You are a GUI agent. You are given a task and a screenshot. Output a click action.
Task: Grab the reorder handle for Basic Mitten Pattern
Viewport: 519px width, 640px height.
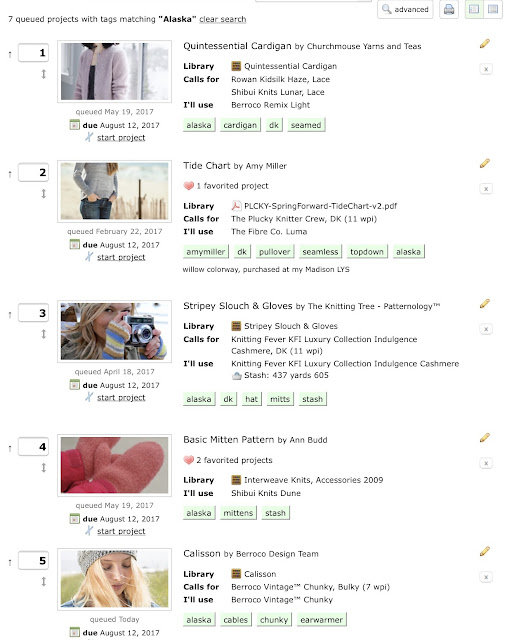point(44,467)
